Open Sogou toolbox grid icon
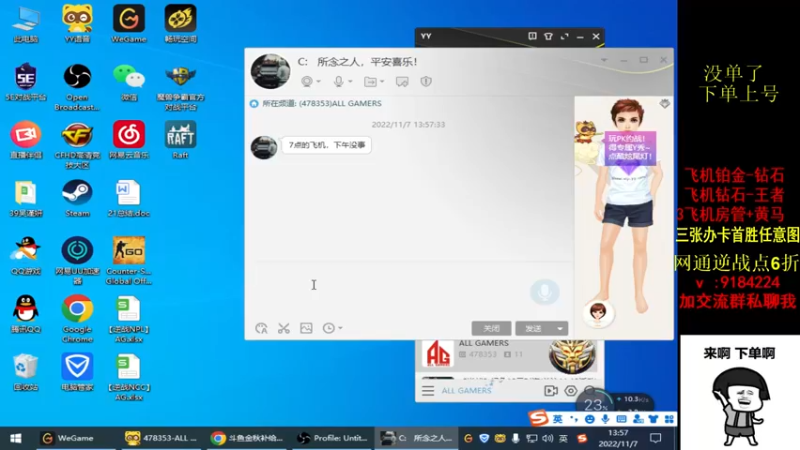800x450 pixels. (669, 419)
